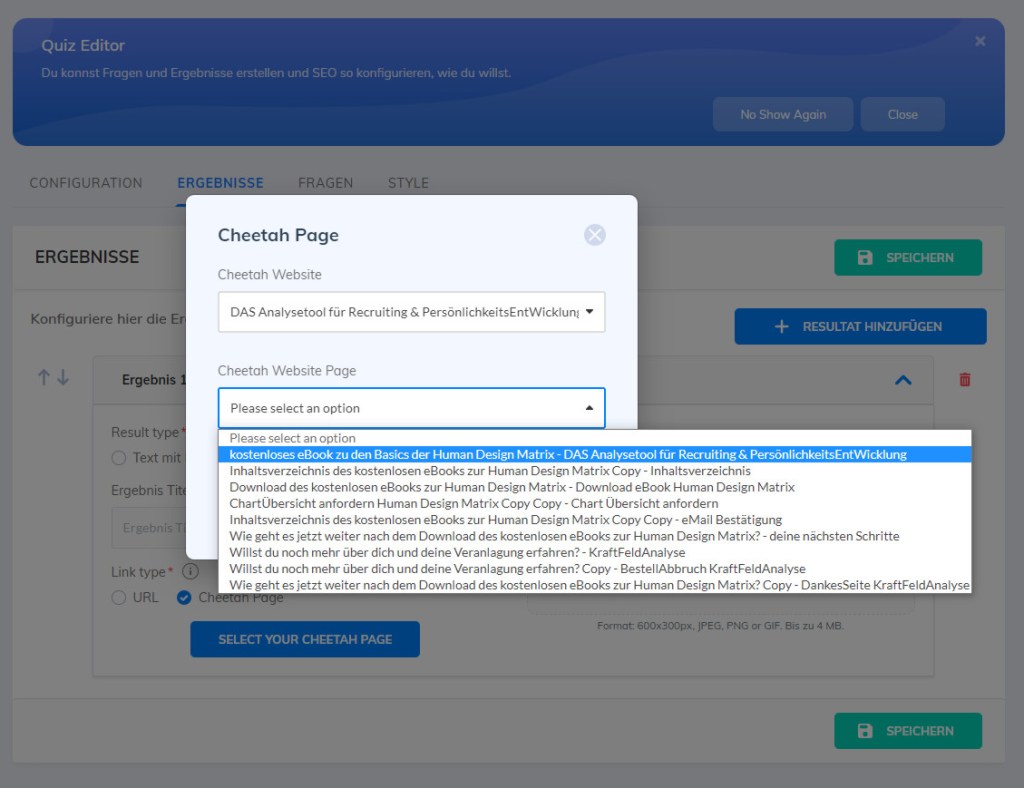Click the Resultat Hinzufügen button
Viewport: 1024px width, 788px height.
[860, 327]
